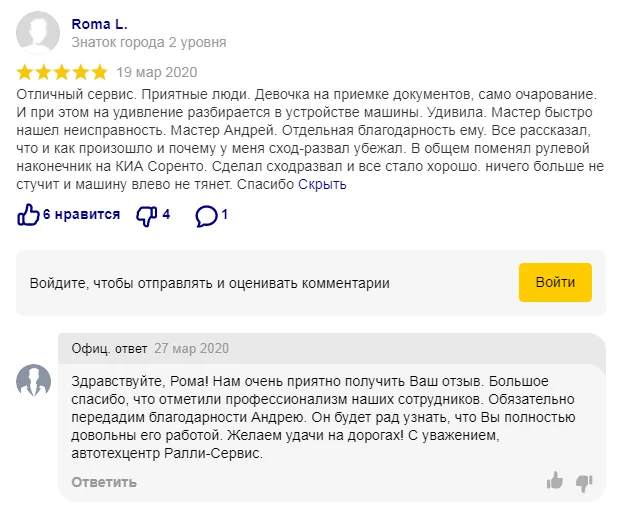Click the fifth star of the rating

point(98,72)
